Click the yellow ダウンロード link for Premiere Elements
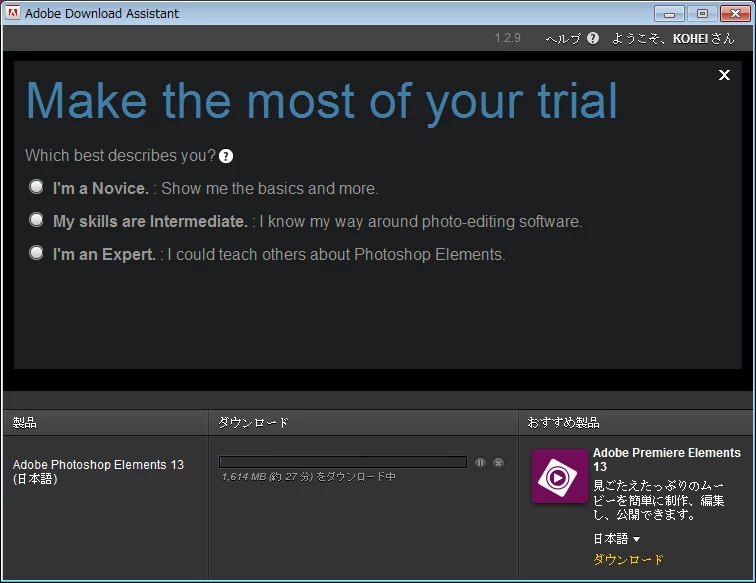Image resolution: width=756 pixels, height=583 pixels. pyautogui.click(x=628, y=559)
